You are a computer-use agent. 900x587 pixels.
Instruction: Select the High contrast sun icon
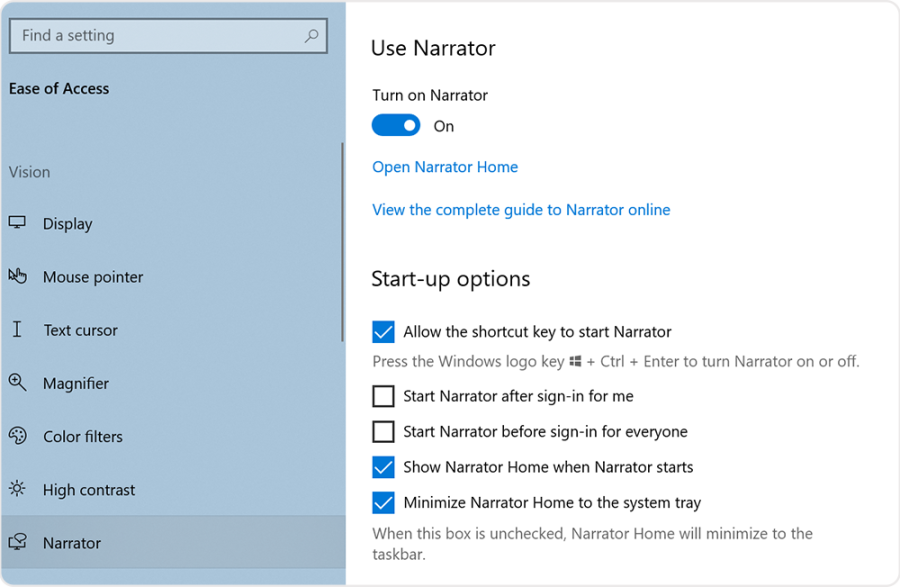point(17,489)
